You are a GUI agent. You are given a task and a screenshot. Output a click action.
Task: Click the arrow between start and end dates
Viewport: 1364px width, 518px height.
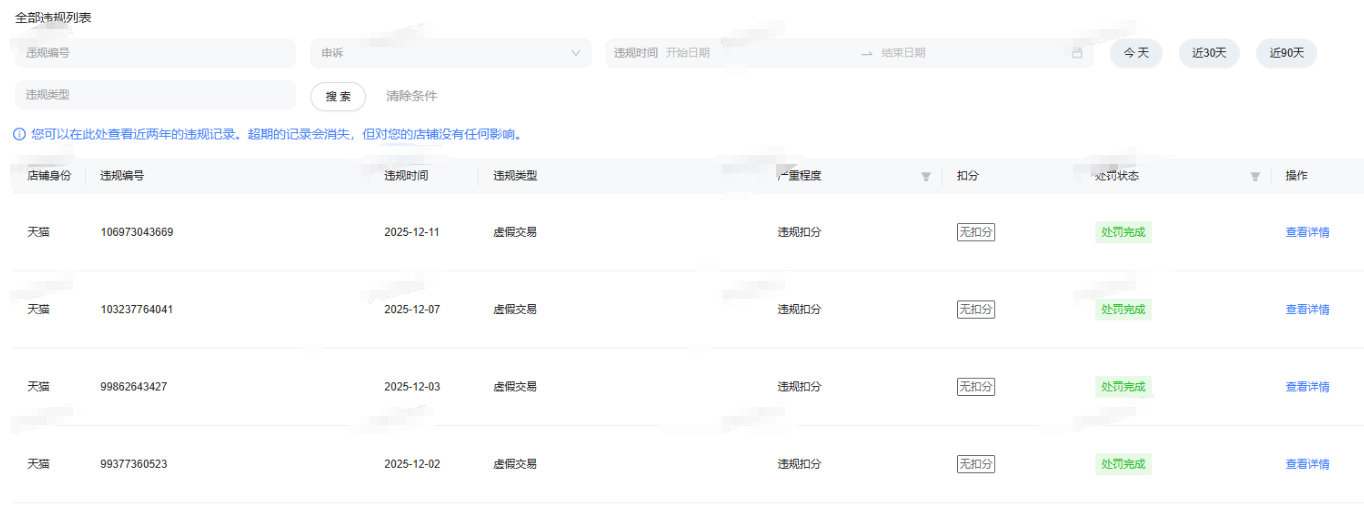click(x=867, y=53)
